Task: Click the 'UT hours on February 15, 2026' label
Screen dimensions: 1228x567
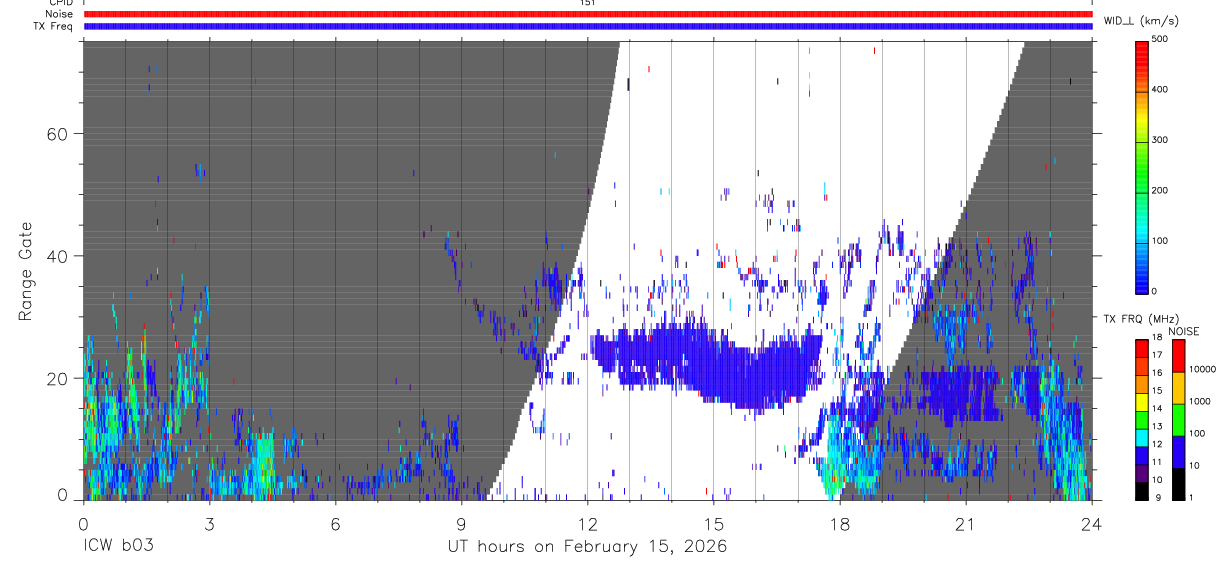Action: 587,548
